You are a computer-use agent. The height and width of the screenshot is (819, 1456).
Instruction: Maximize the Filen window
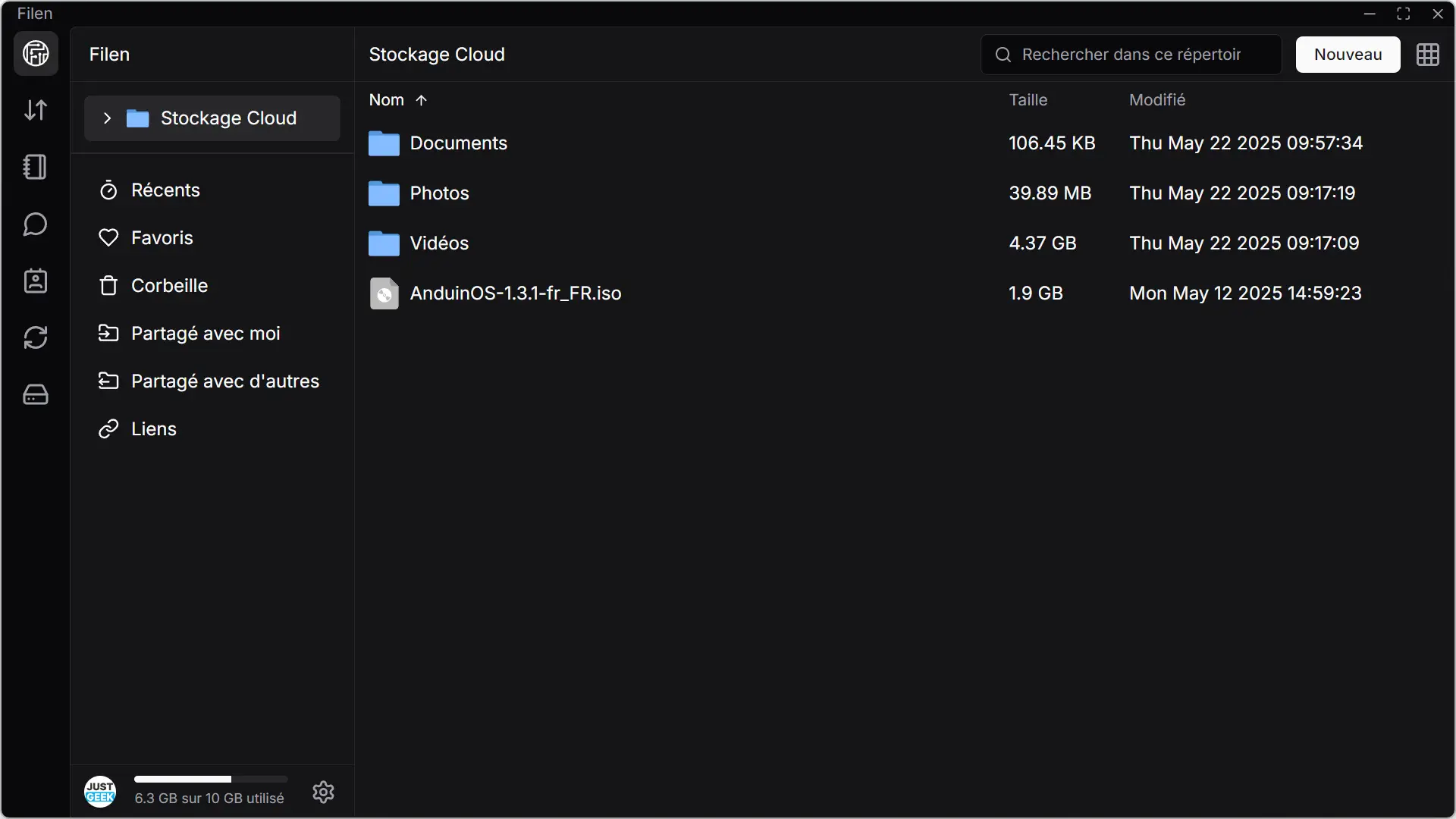pos(1403,14)
